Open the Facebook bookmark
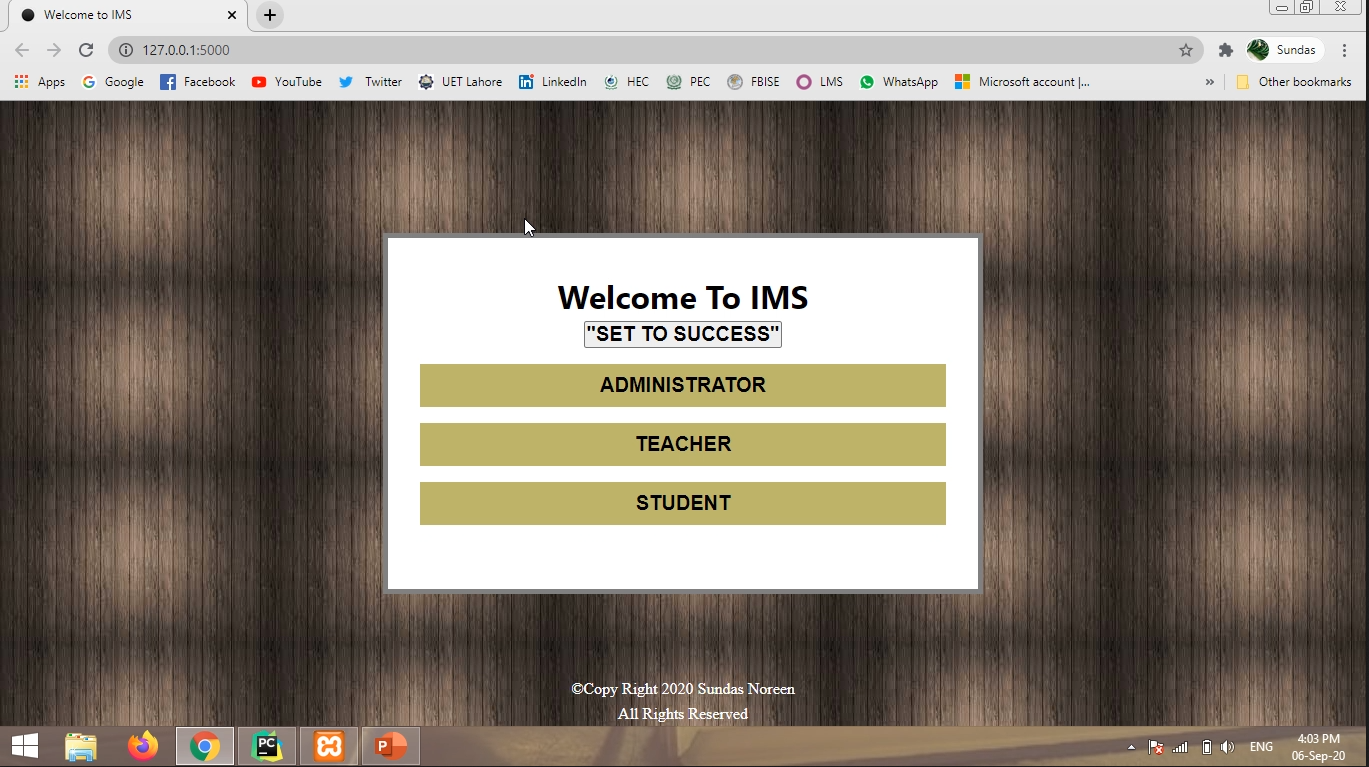 198,82
